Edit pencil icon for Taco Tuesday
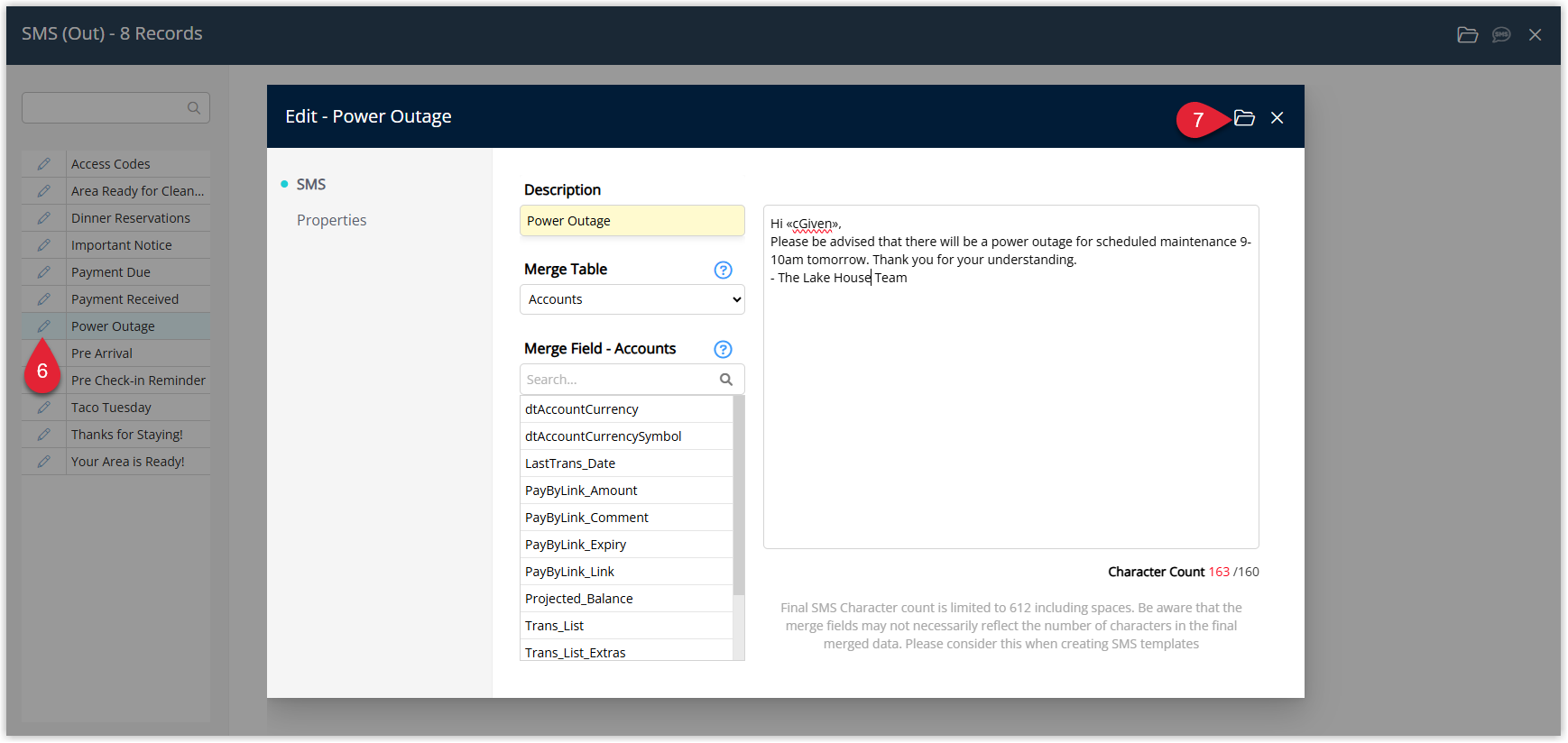The height and width of the screenshot is (743, 1568). pos(43,408)
